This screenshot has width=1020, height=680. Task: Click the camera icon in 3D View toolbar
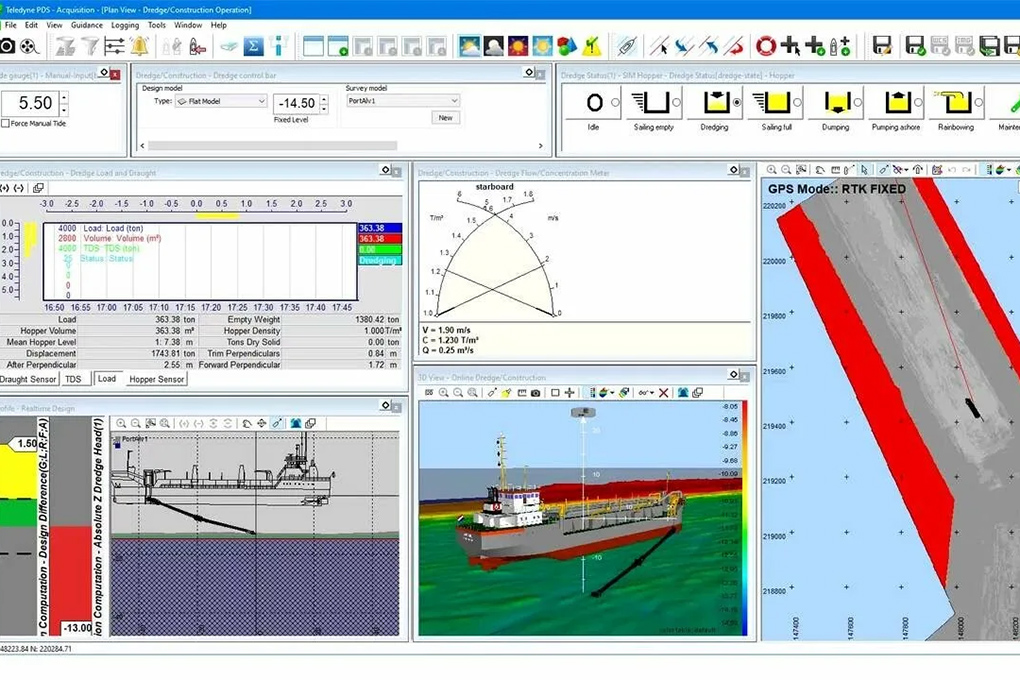[x=535, y=393]
